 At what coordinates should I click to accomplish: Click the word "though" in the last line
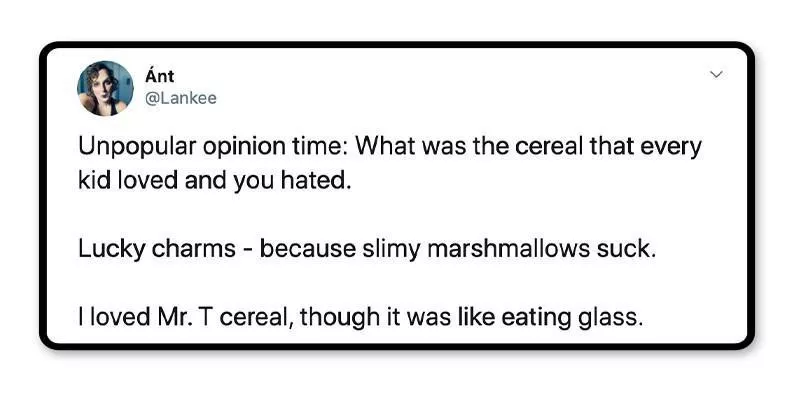pyautogui.click(x=338, y=318)
